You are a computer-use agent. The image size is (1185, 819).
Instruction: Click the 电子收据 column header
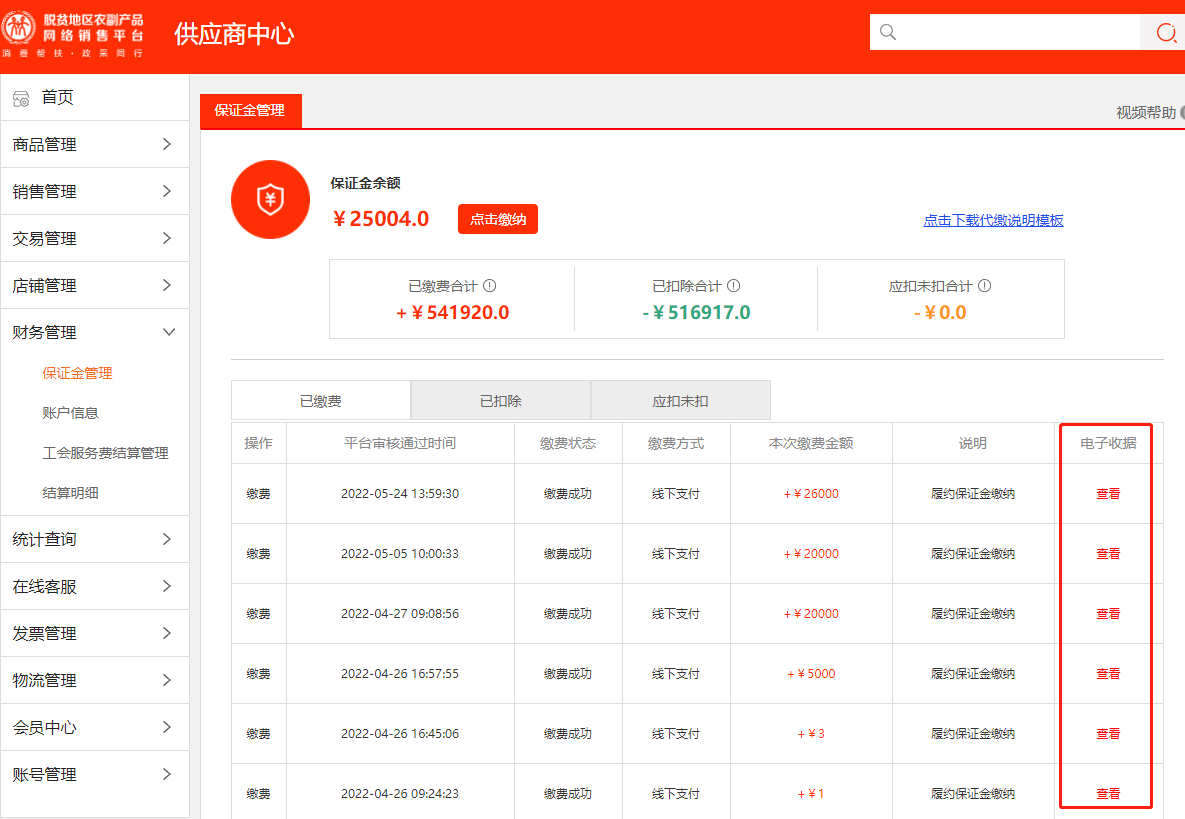1108,443
